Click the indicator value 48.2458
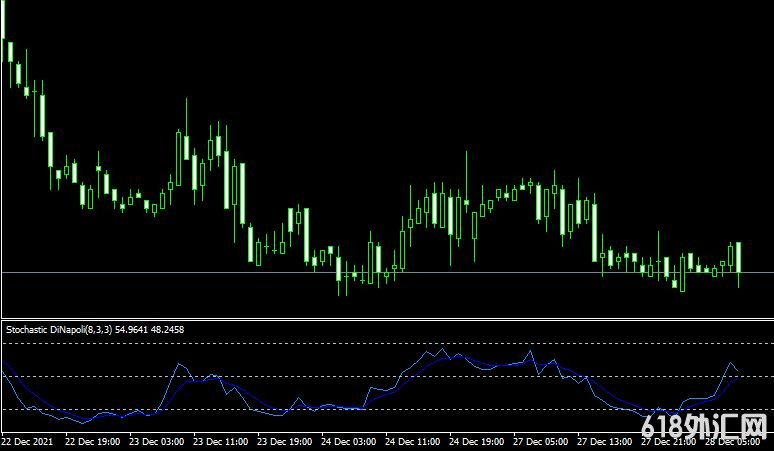The height and width of the screenshot is (451, 774). tap(167, 330)
